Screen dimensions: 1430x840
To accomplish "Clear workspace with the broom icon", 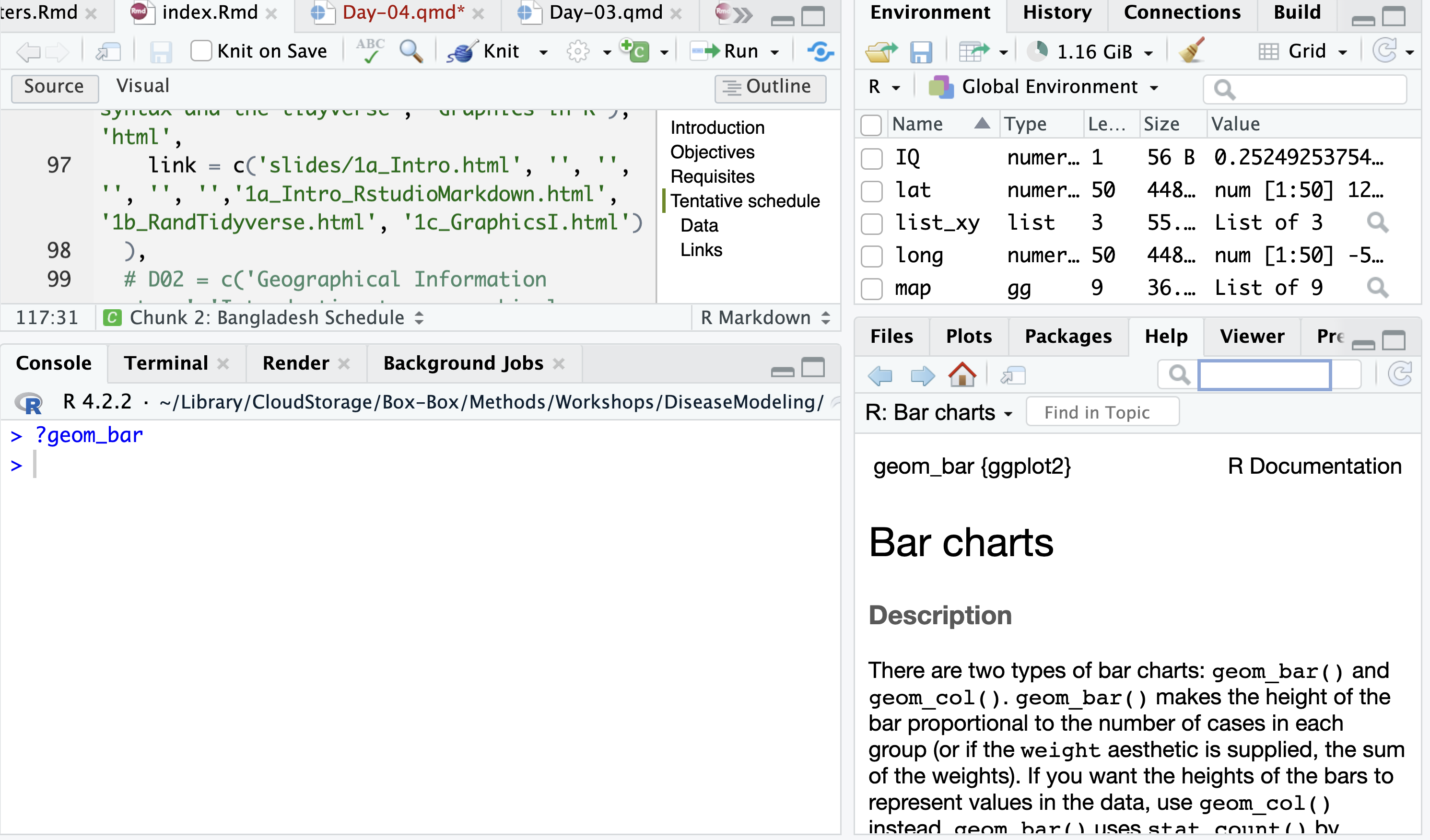I will click(x=1192, y=51).
